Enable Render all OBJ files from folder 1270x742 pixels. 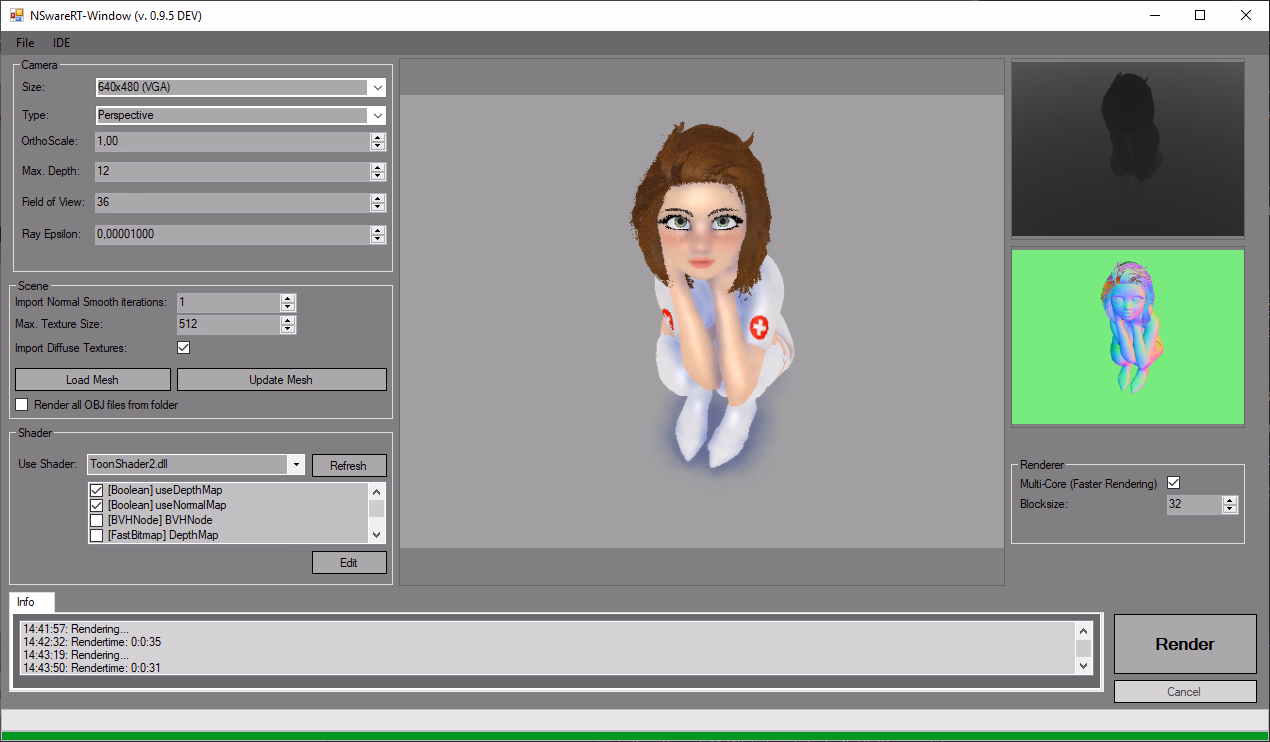pos(22,405)
